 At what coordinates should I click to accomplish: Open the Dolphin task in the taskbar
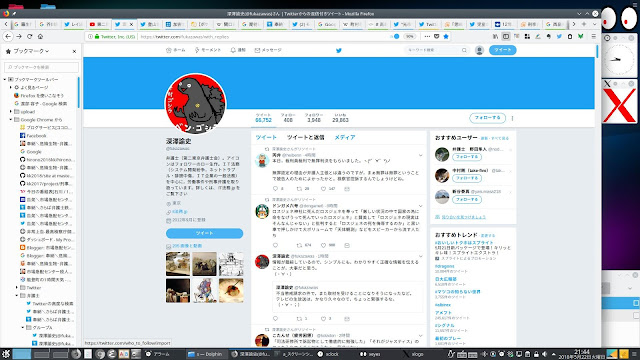click(x=205, y=354)
